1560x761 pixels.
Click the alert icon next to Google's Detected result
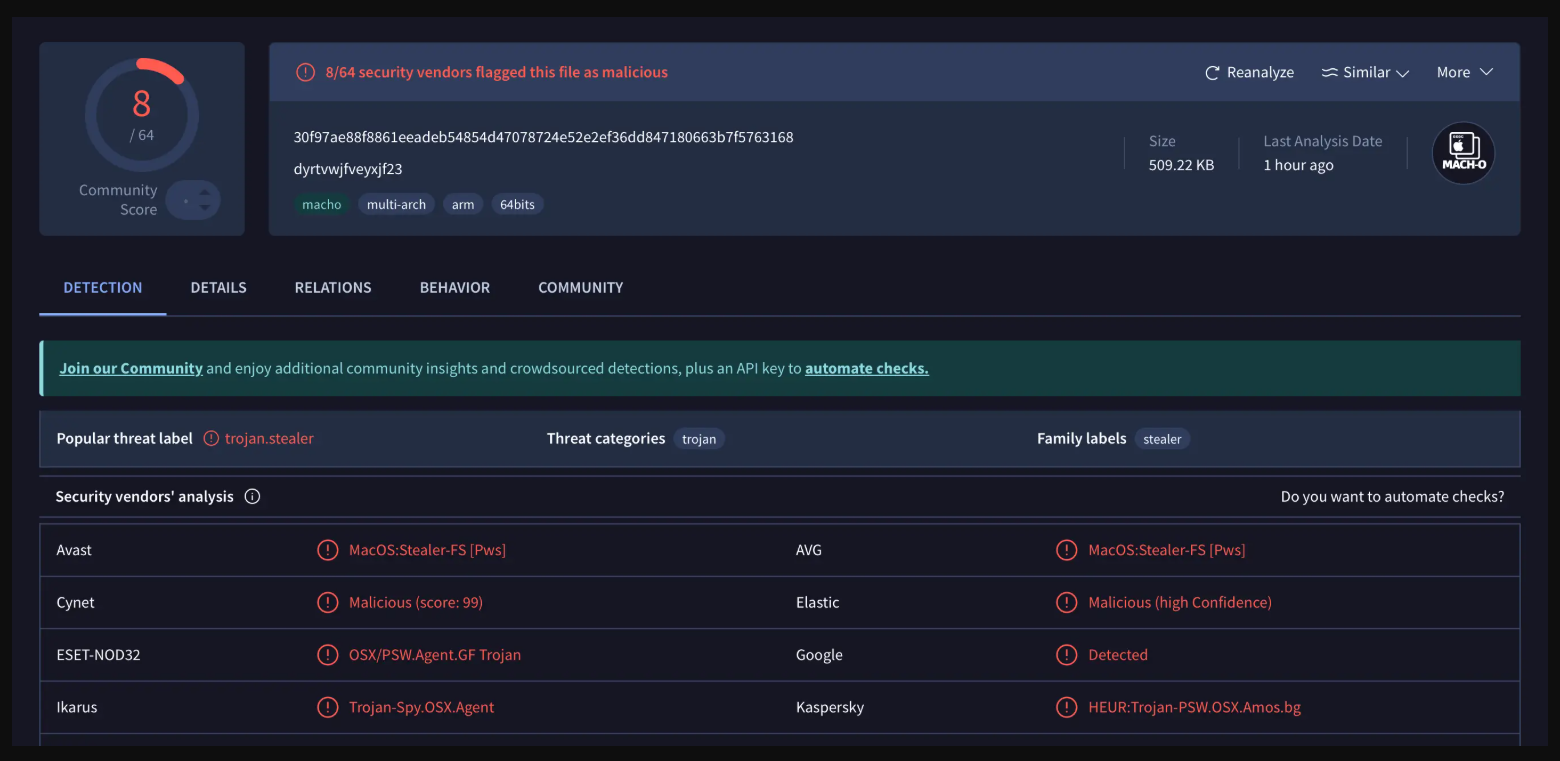pyautogui.click(x=1066, y=654)
